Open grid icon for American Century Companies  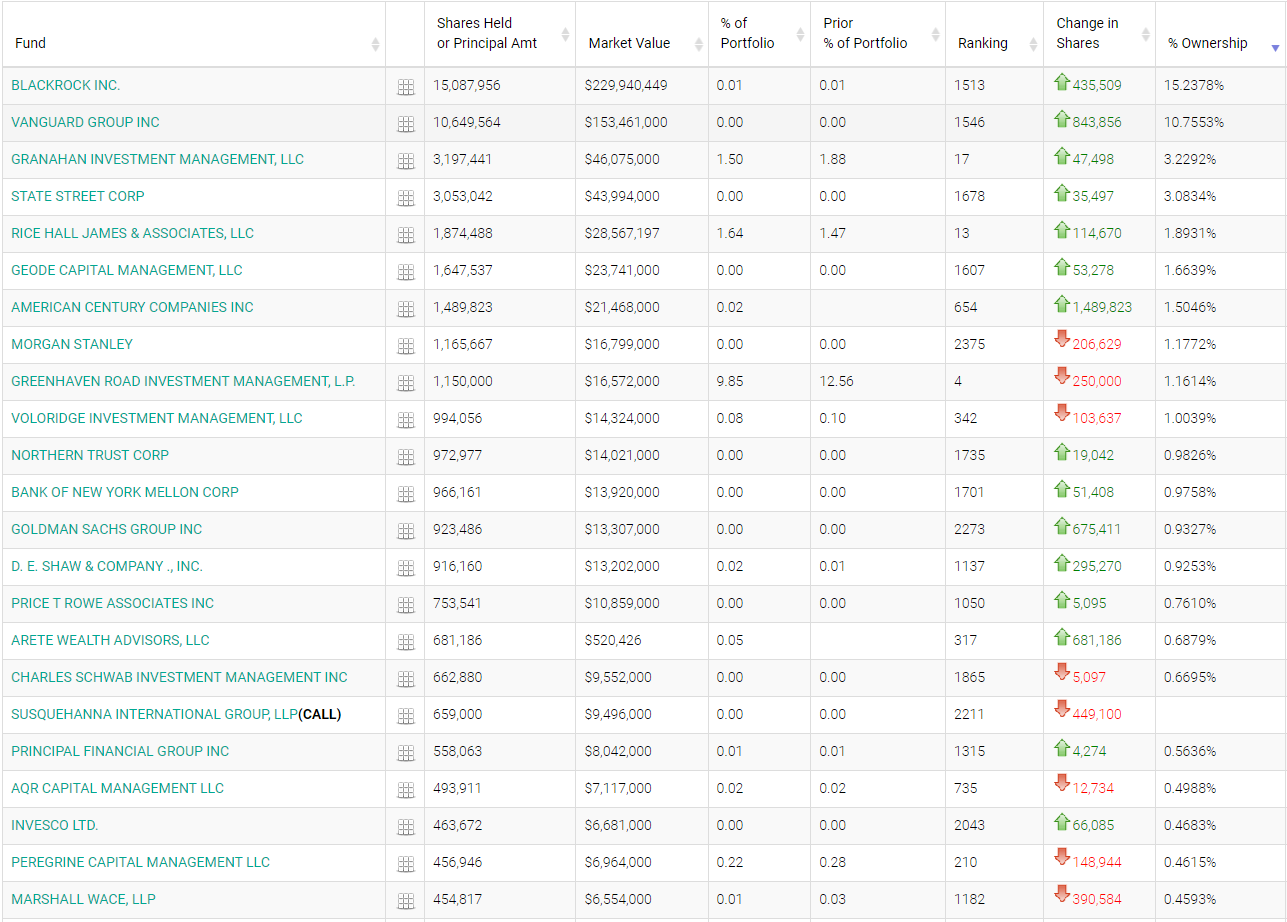[405, 310]
